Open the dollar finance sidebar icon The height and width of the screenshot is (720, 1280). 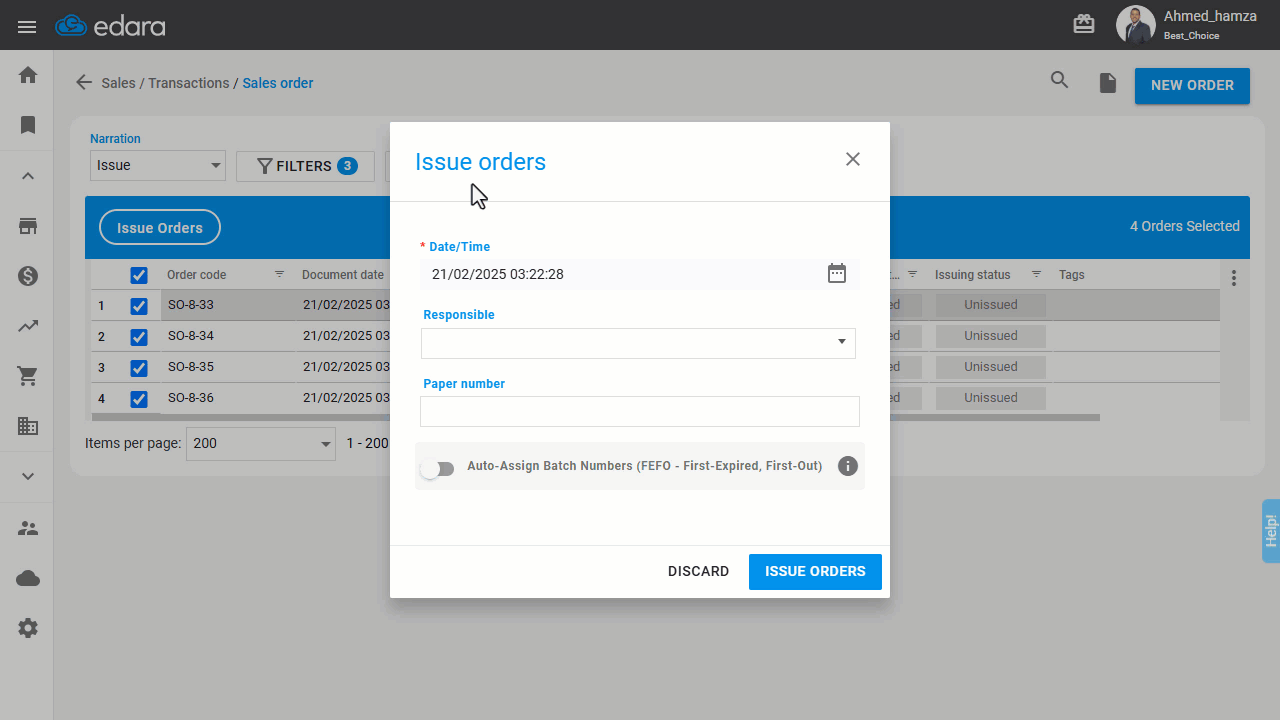click(28, 276)
